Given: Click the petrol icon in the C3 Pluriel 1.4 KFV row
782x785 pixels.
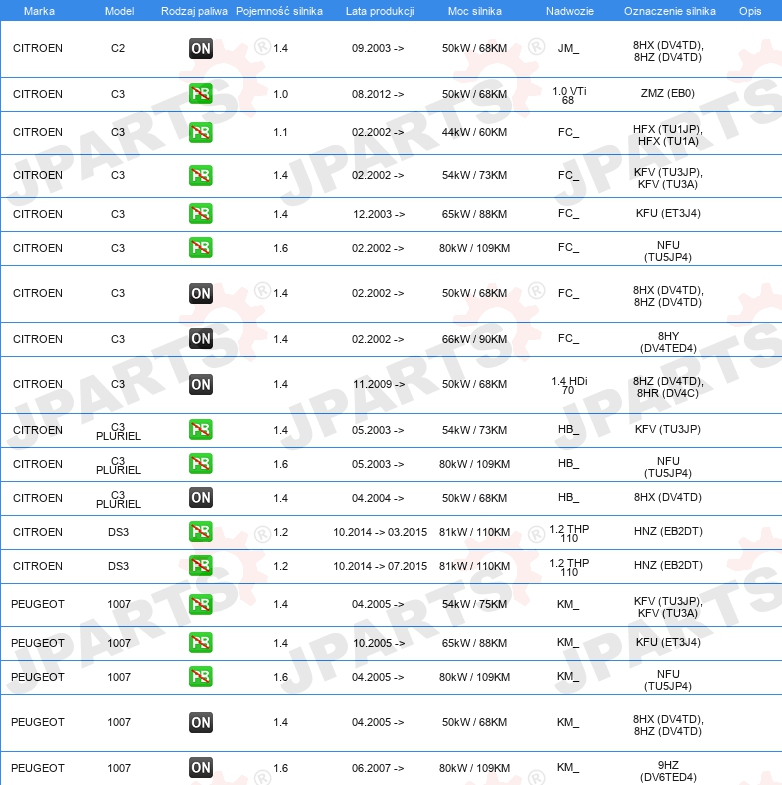Looking at the screenshot, I should coord(201,430).
